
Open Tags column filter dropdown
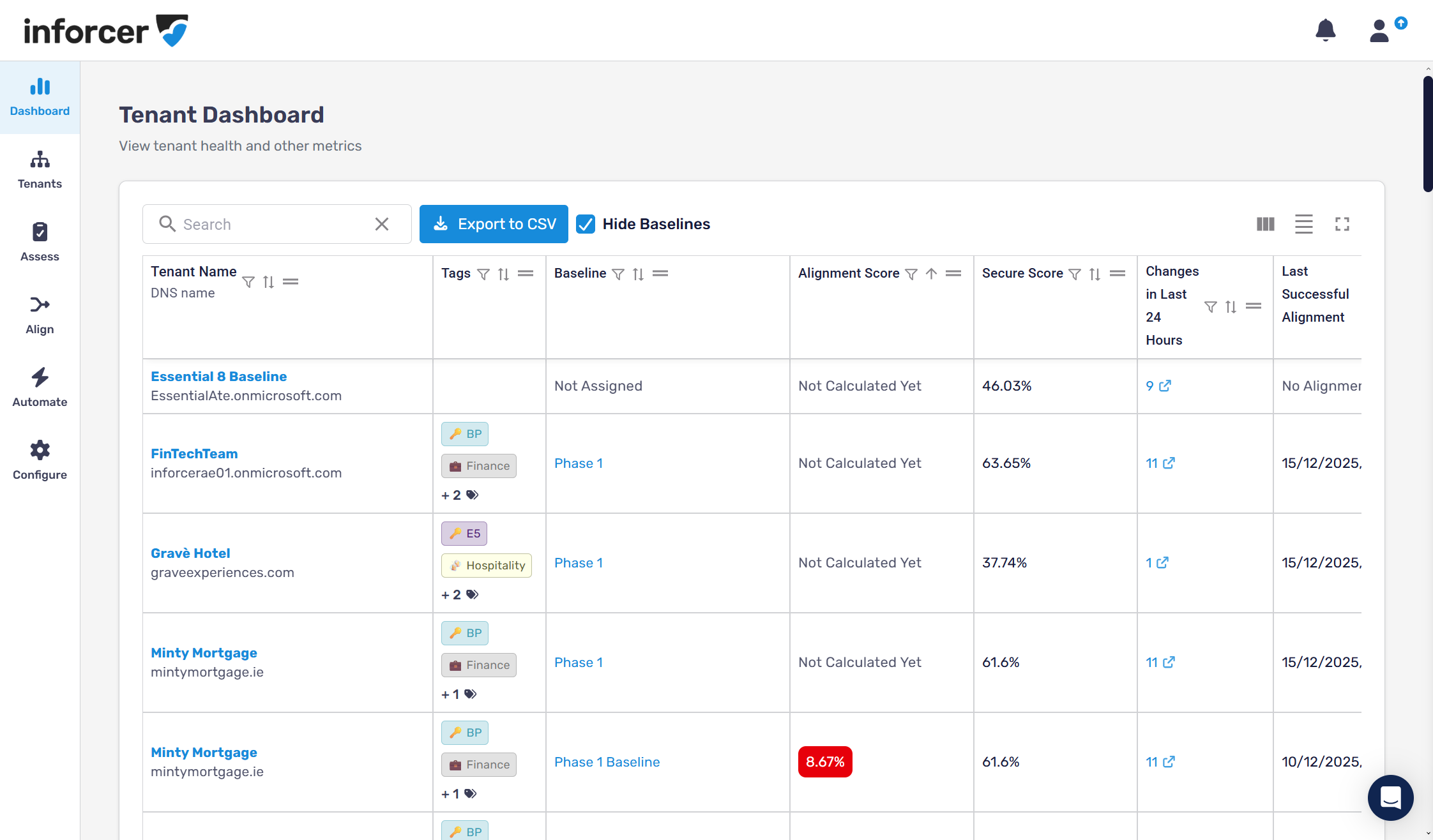click(483, 274)
